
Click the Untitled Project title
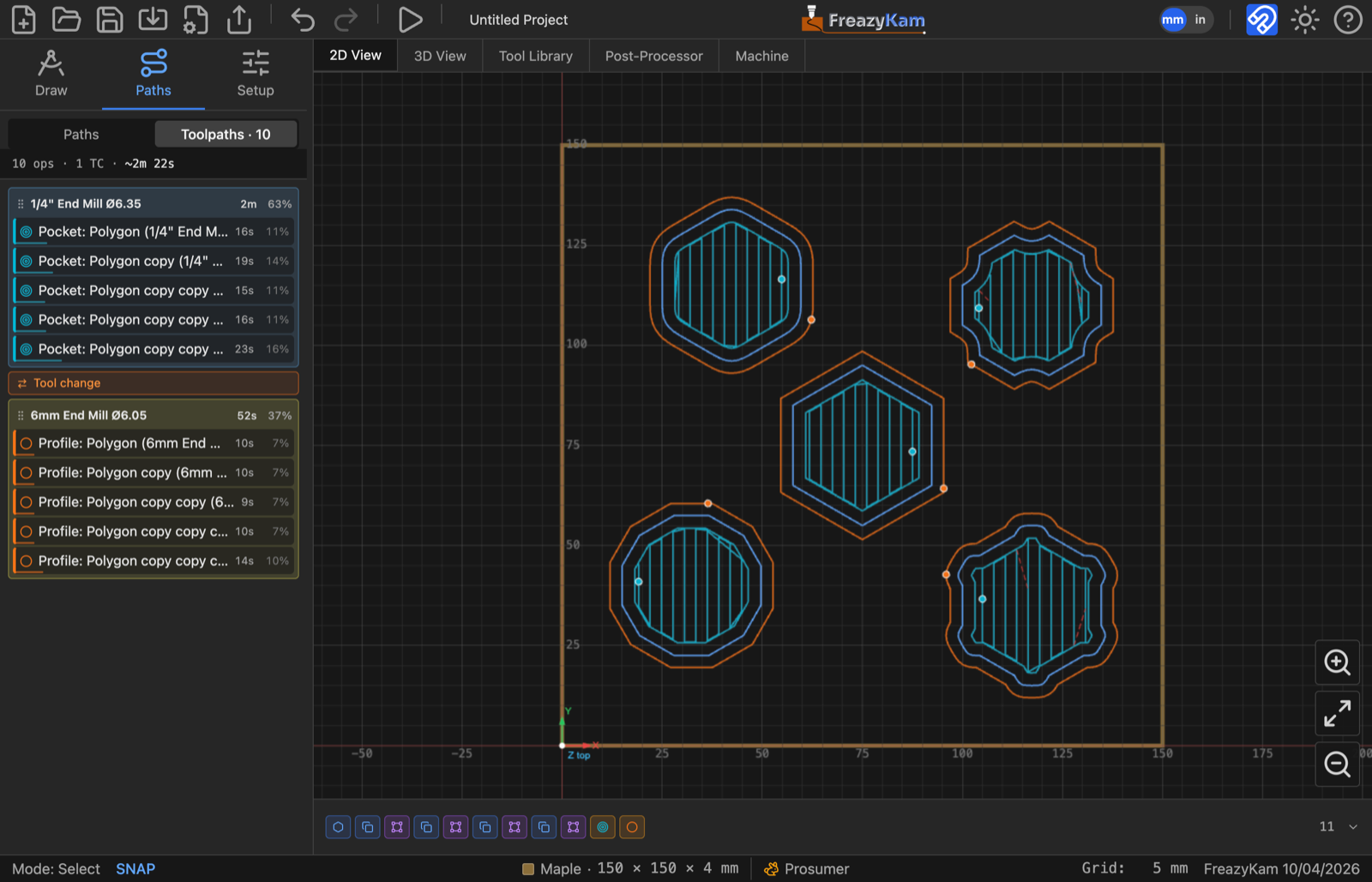(x=519, y=20)
